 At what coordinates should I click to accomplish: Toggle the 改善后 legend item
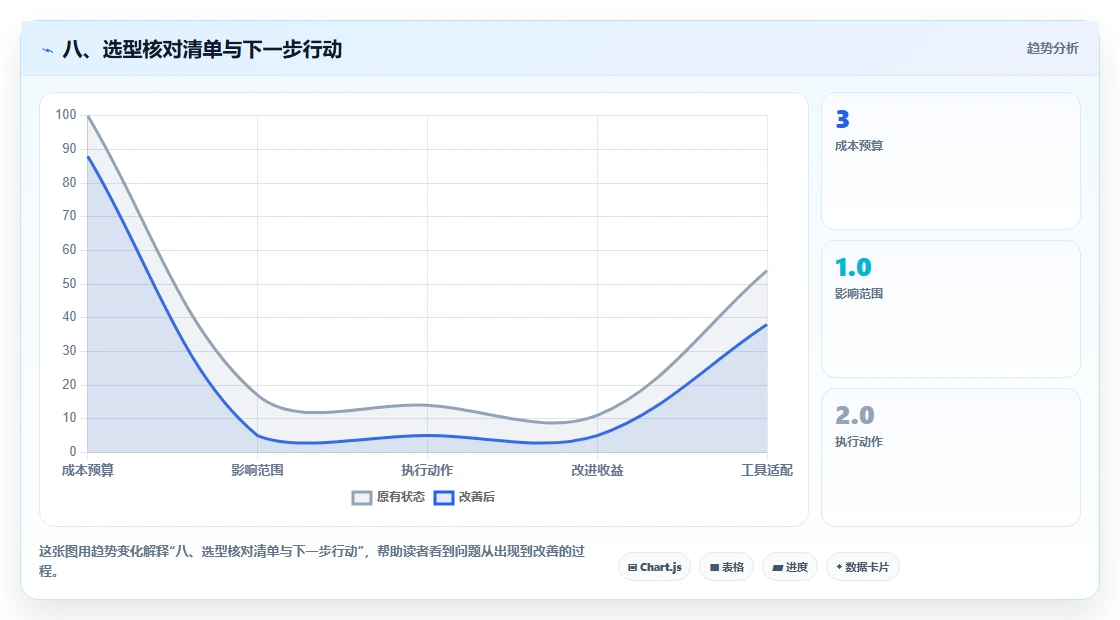[x=464, y=497]
